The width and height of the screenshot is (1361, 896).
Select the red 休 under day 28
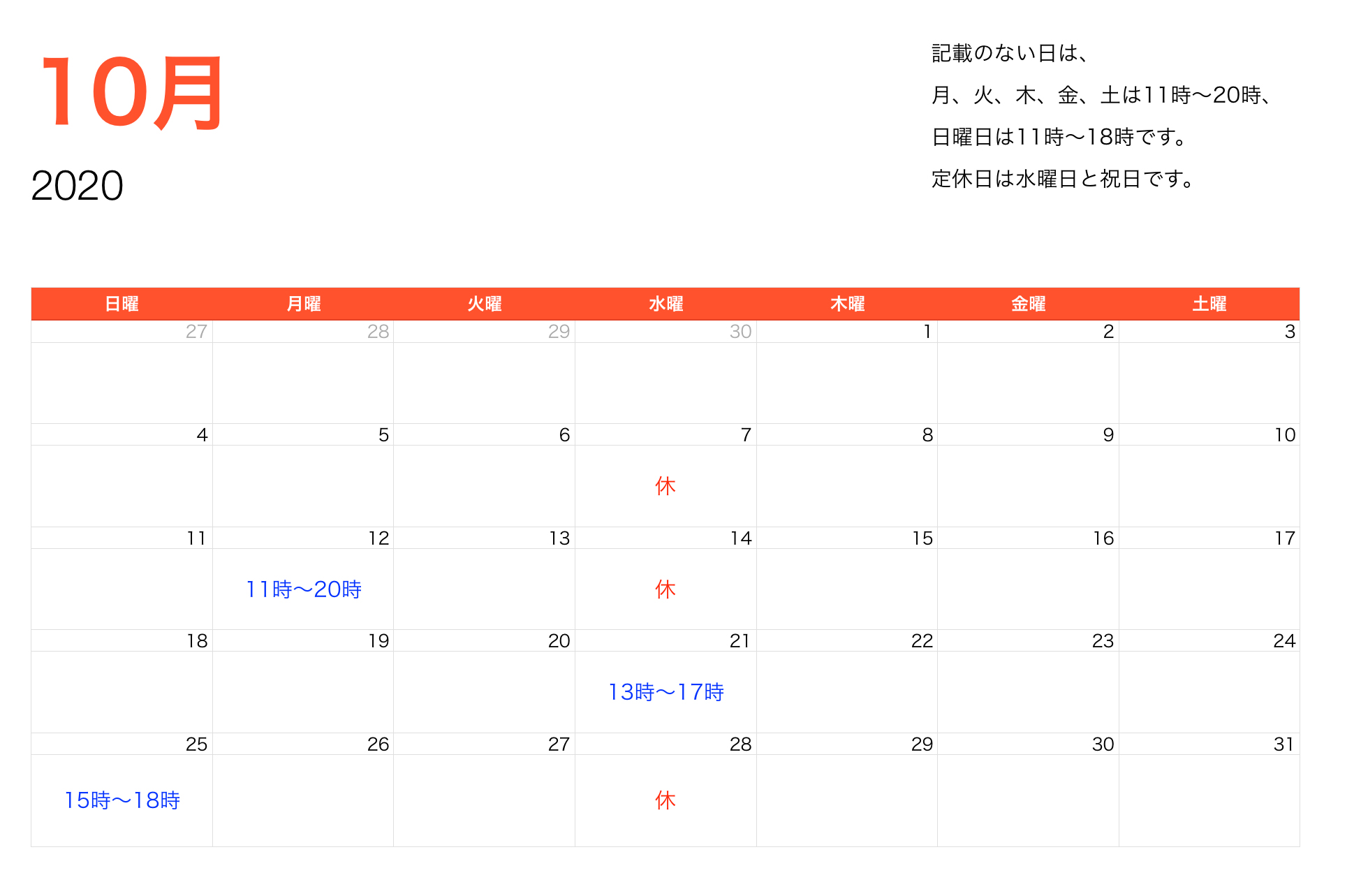[x=665, y=800]
